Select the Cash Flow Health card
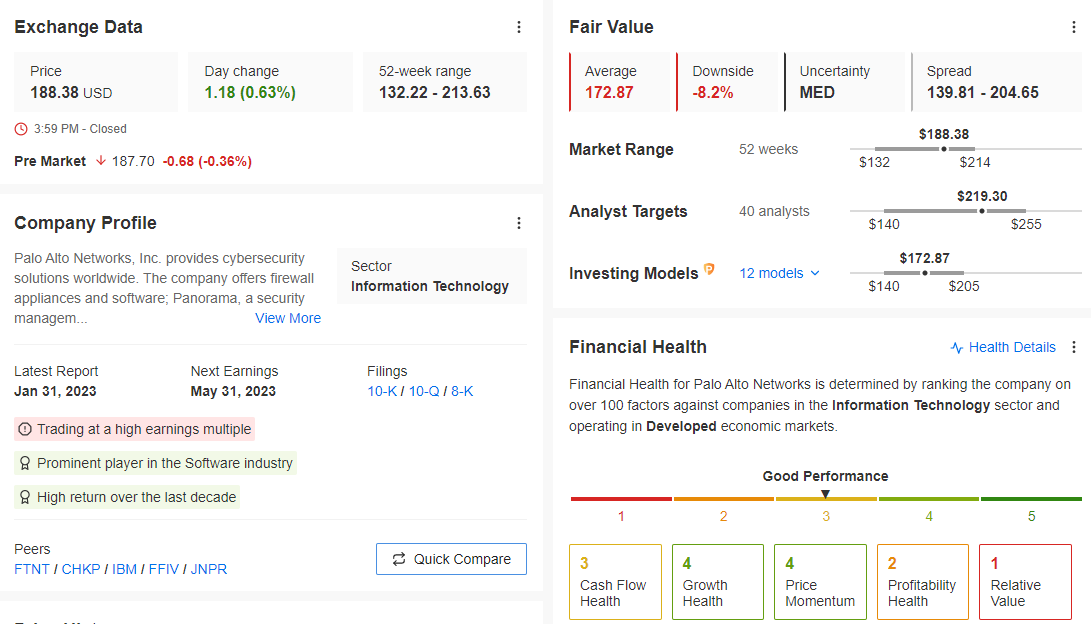 615,582
